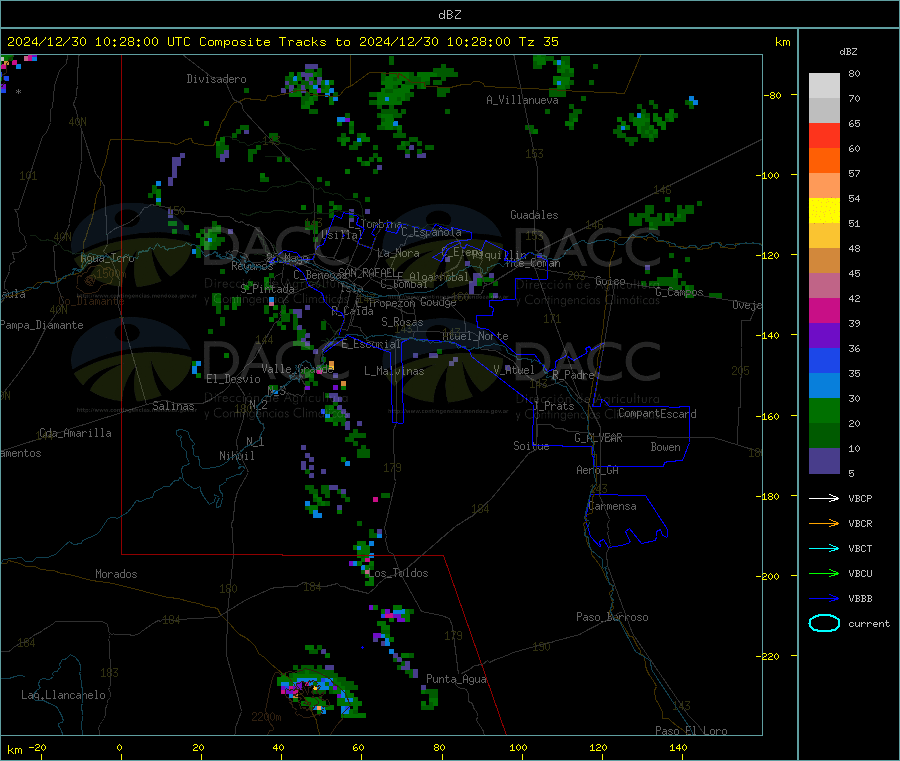Click the 'Lag.Llancanelo' map label
Image resolution: width=900 pixels, height=761 pixels.
click(x=64, y=695)
